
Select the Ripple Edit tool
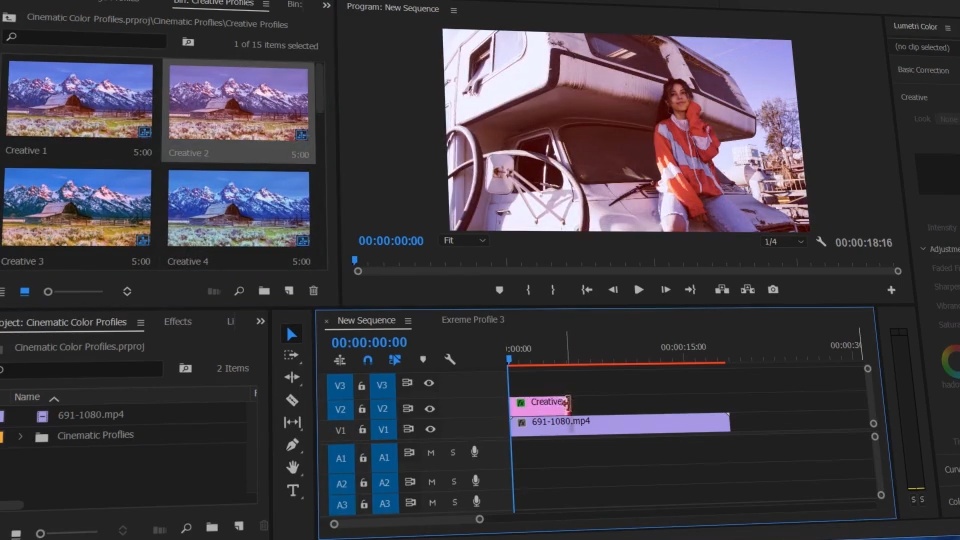tap(292, 377)
